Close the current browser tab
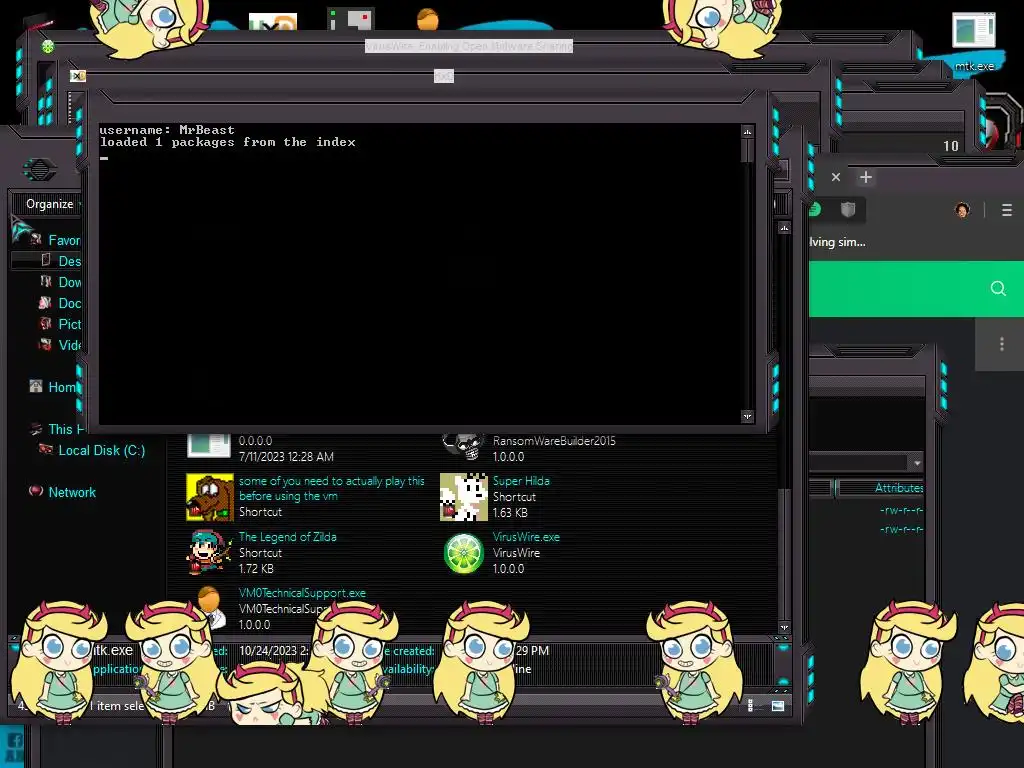The height and width of the screenshot is (768, 1024). tap(836, 177)
